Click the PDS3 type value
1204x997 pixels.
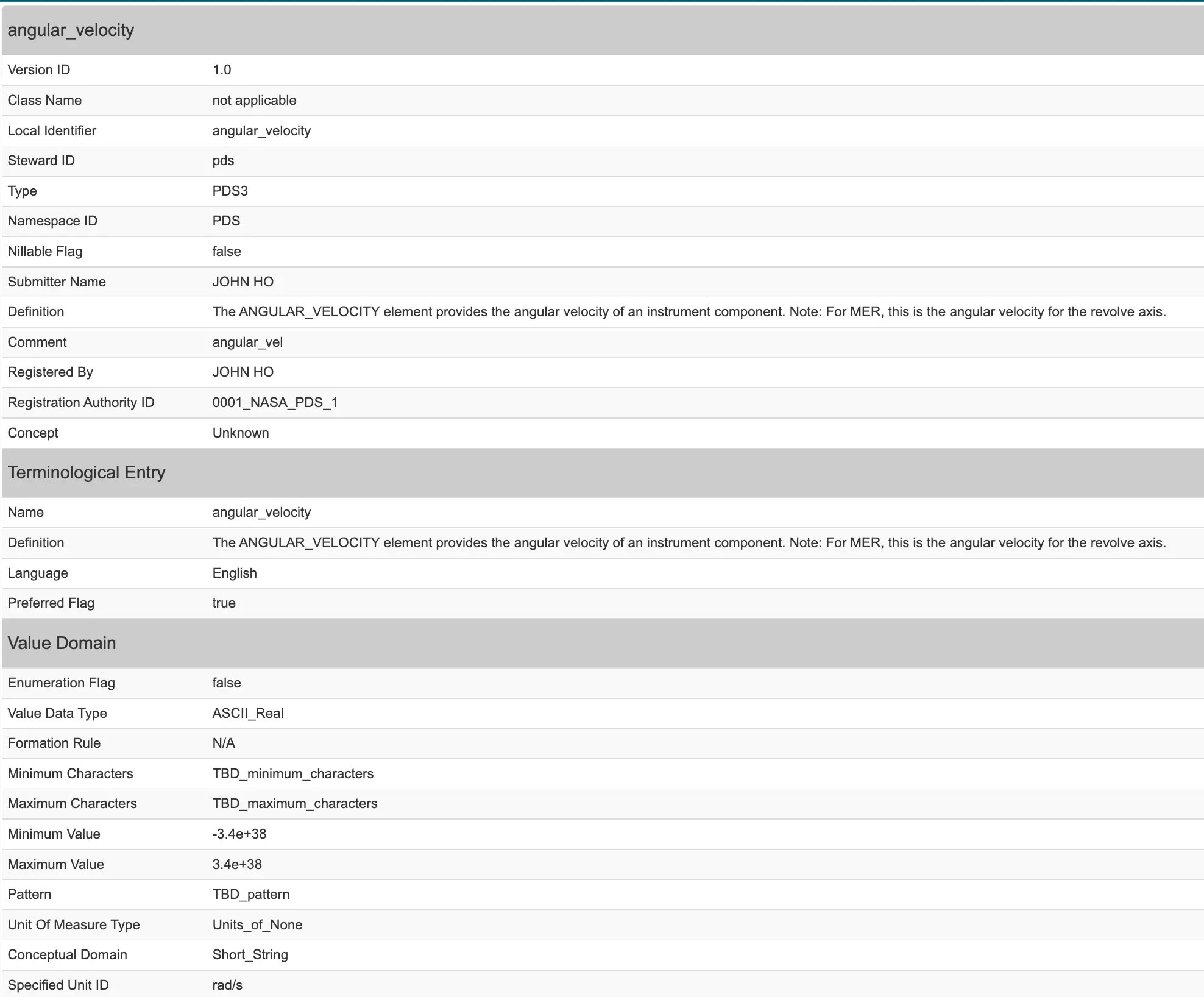point(230,191)
